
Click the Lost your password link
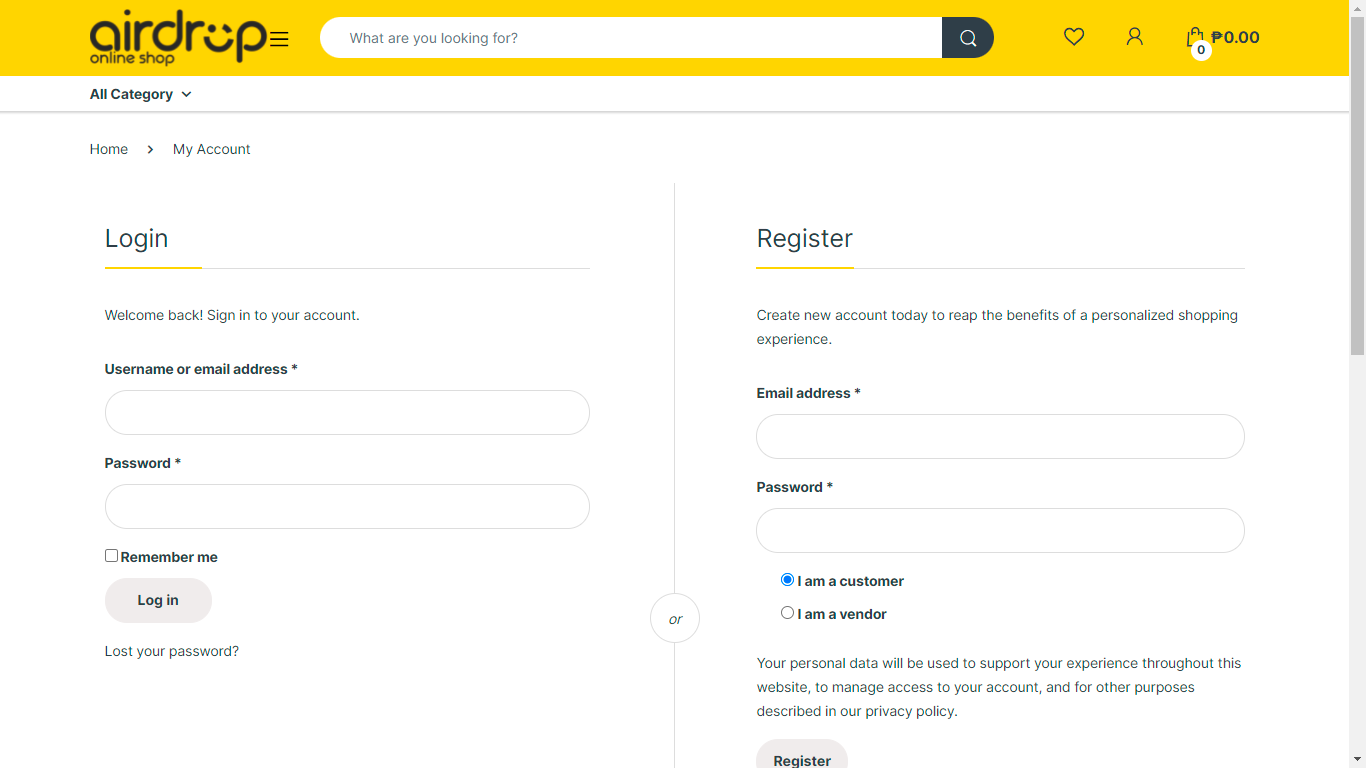point(172,651)
